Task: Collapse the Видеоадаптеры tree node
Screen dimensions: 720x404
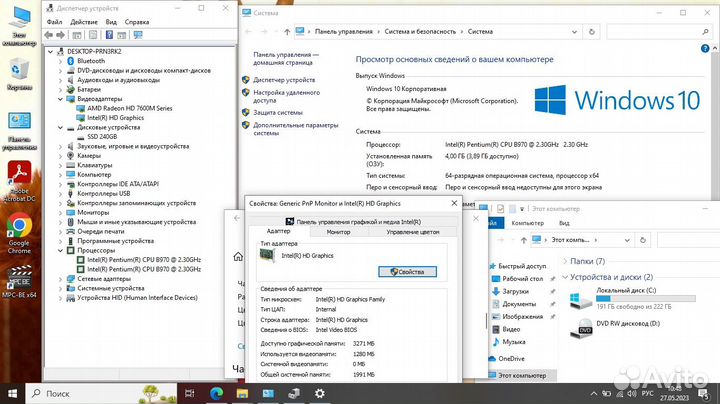Action: [x=61, y=99]
